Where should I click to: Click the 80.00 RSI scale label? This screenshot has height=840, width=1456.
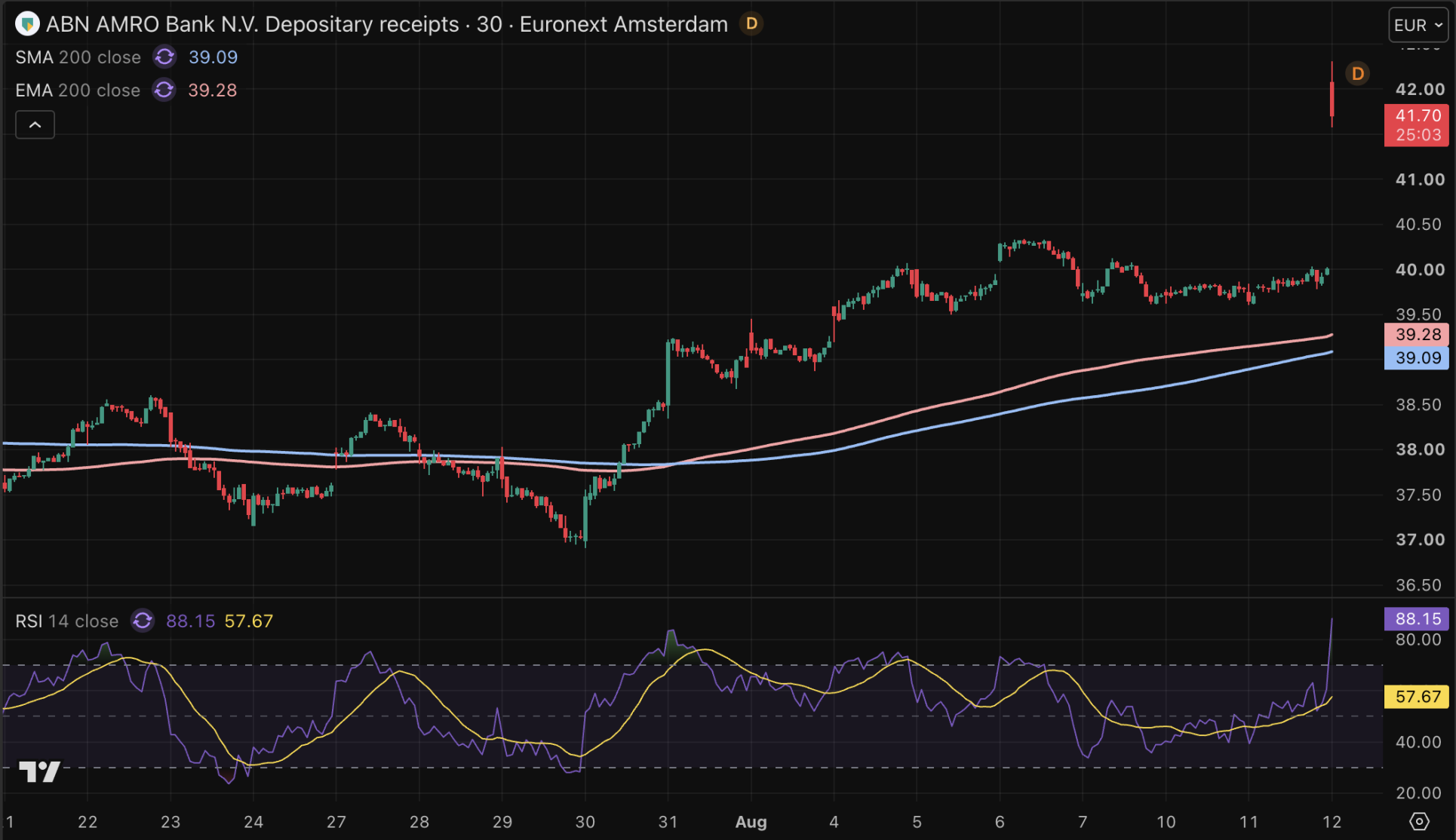coord(1418,640)
